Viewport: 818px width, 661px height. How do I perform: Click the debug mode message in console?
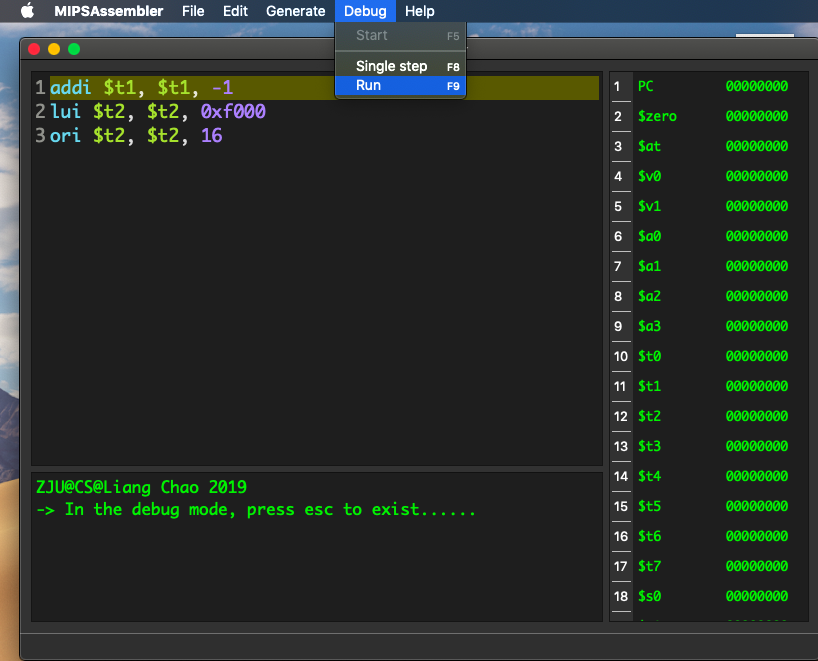tap(256, 509)
